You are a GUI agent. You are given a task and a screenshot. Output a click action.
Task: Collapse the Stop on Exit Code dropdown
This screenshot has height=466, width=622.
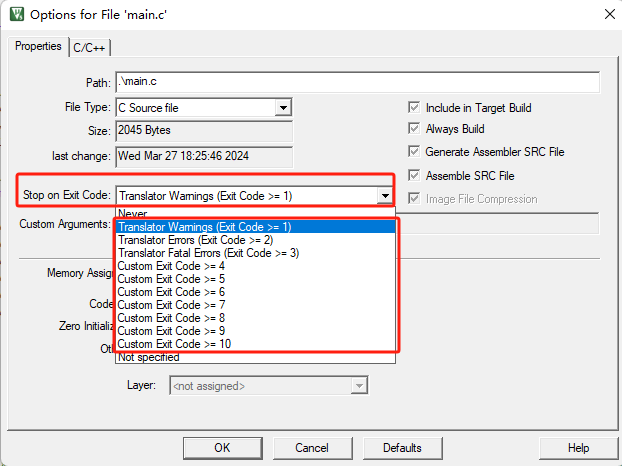[383, 196]
